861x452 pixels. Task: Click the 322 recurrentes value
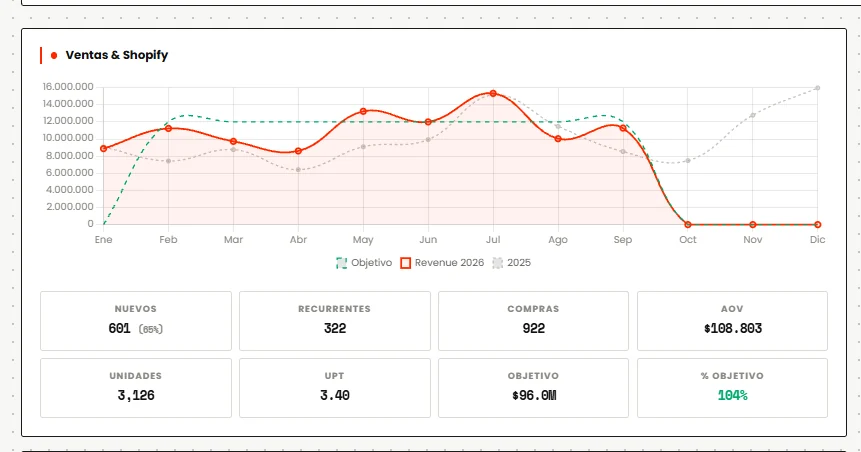(x=334, y=328)
